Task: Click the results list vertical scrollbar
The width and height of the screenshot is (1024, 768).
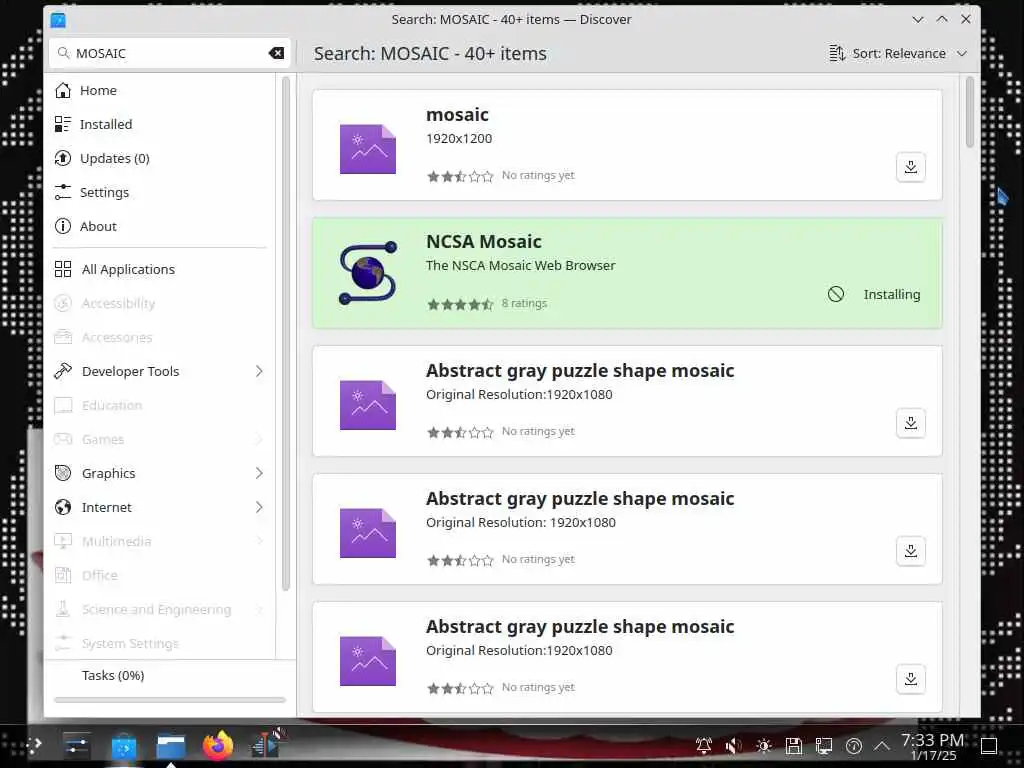Action: (969, 112)
